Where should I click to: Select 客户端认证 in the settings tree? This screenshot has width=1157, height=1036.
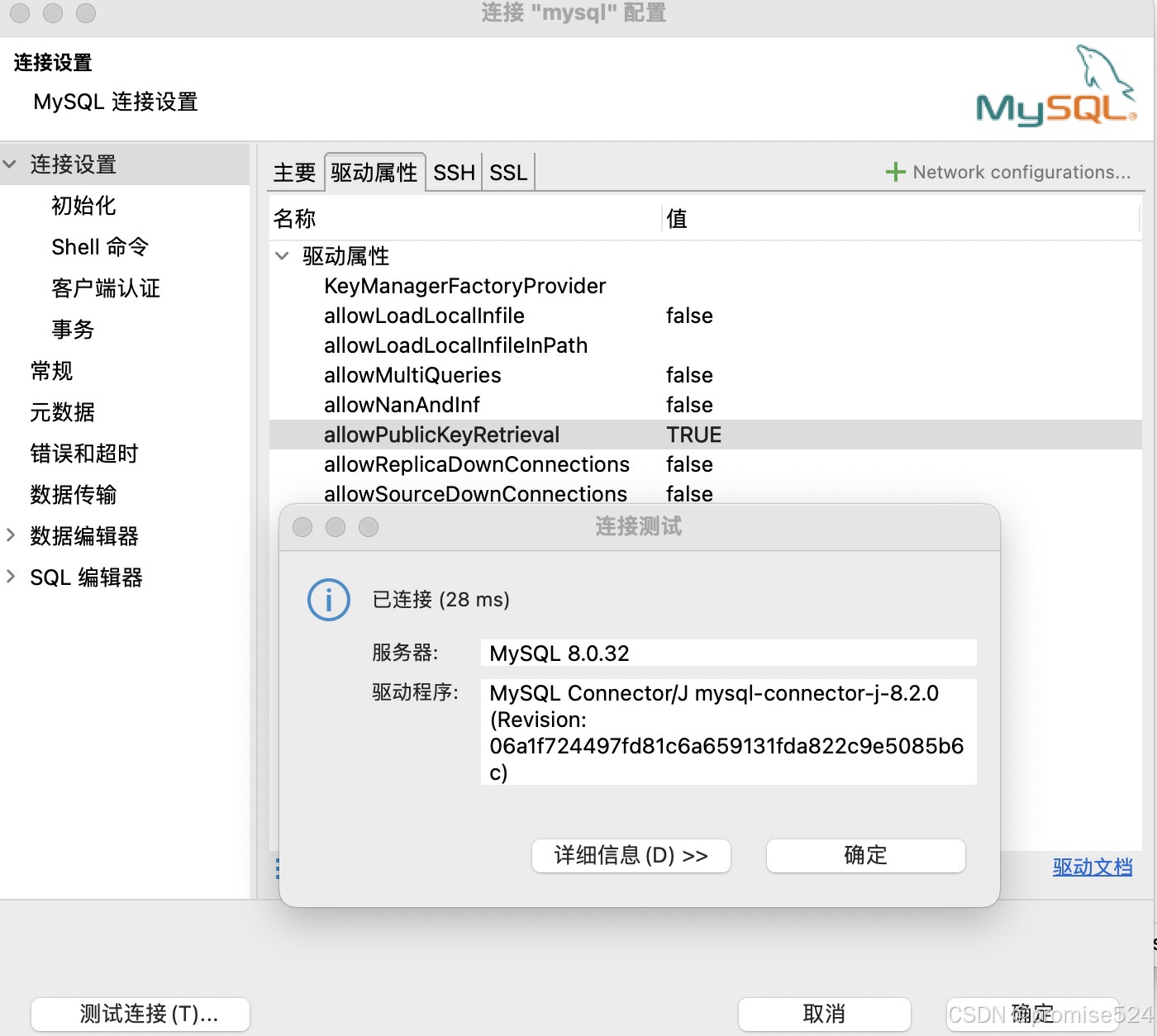(106, 288)
